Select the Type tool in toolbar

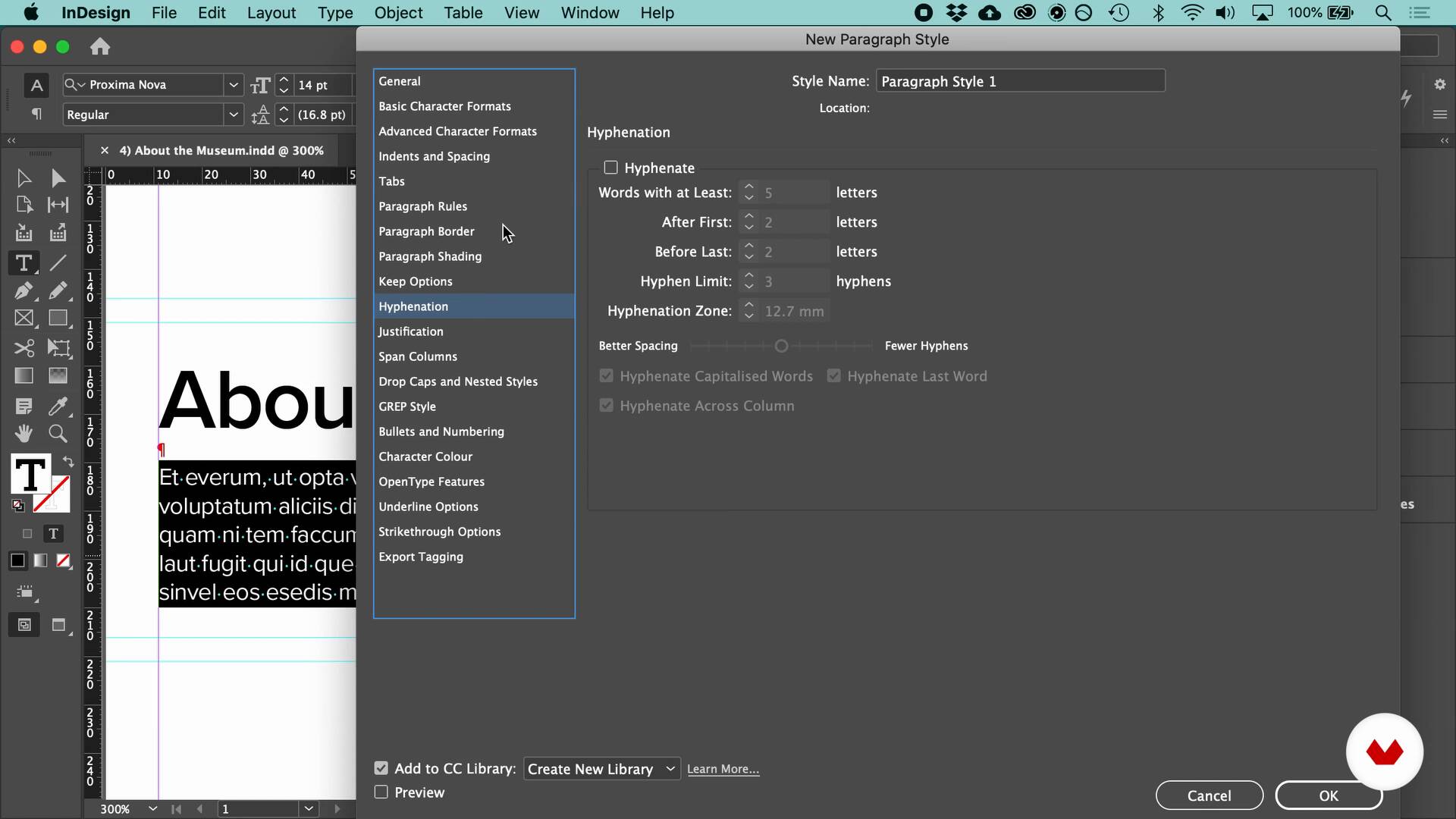(24, 263)
